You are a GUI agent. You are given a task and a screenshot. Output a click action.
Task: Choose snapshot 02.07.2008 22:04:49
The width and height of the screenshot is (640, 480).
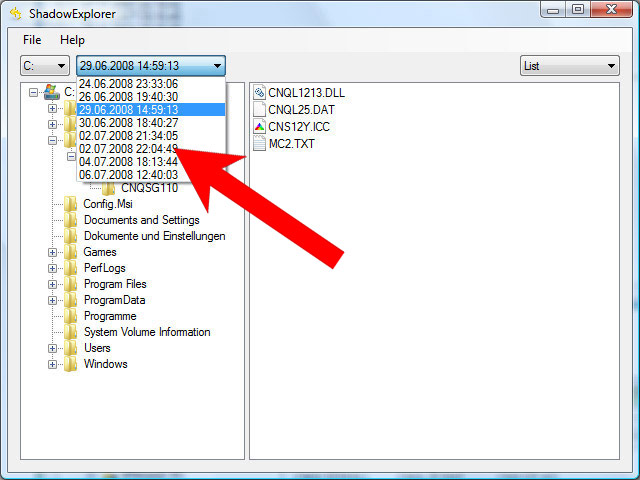click(128, 148)
